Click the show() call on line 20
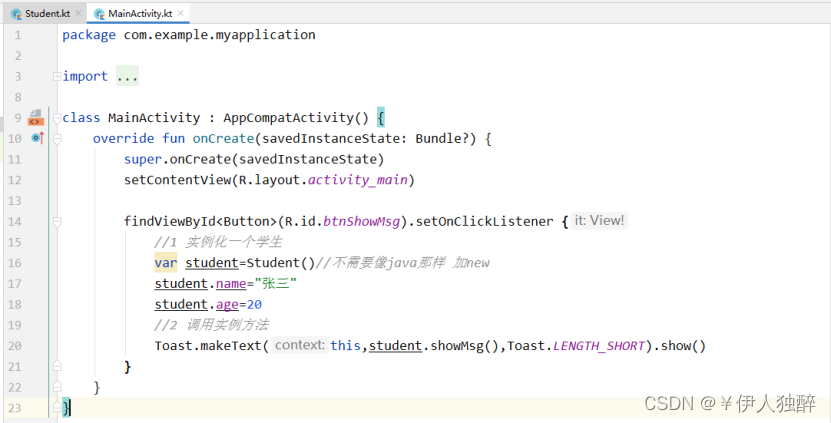 [684, 346]
